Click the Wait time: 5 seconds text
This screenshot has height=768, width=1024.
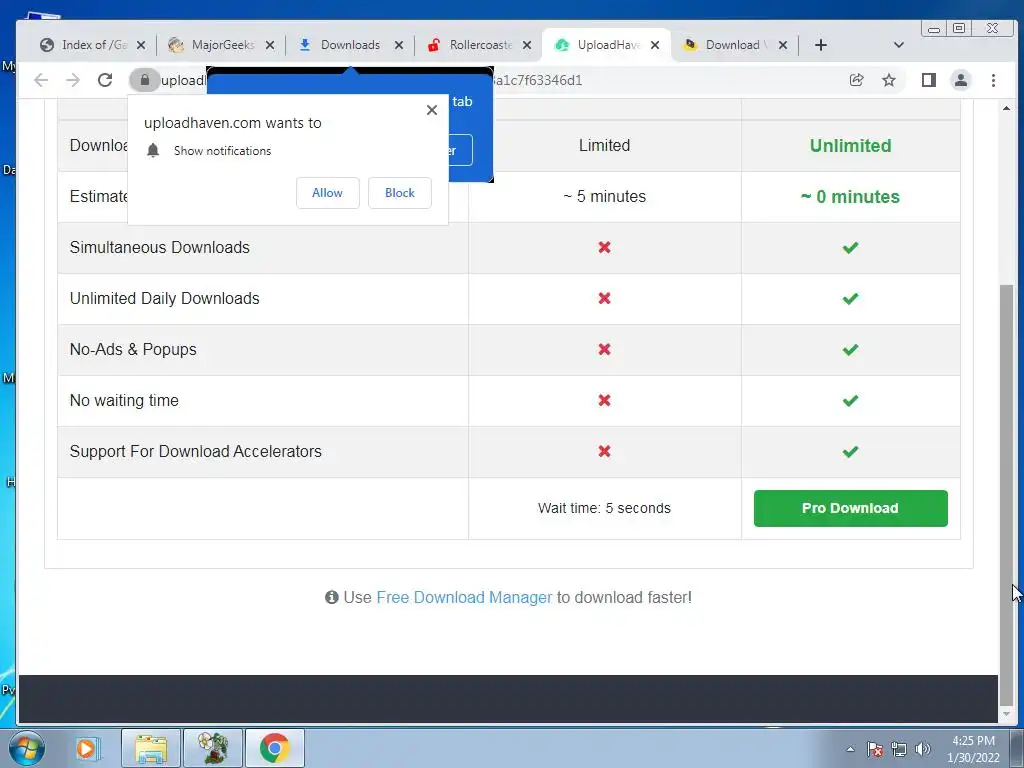604,508
